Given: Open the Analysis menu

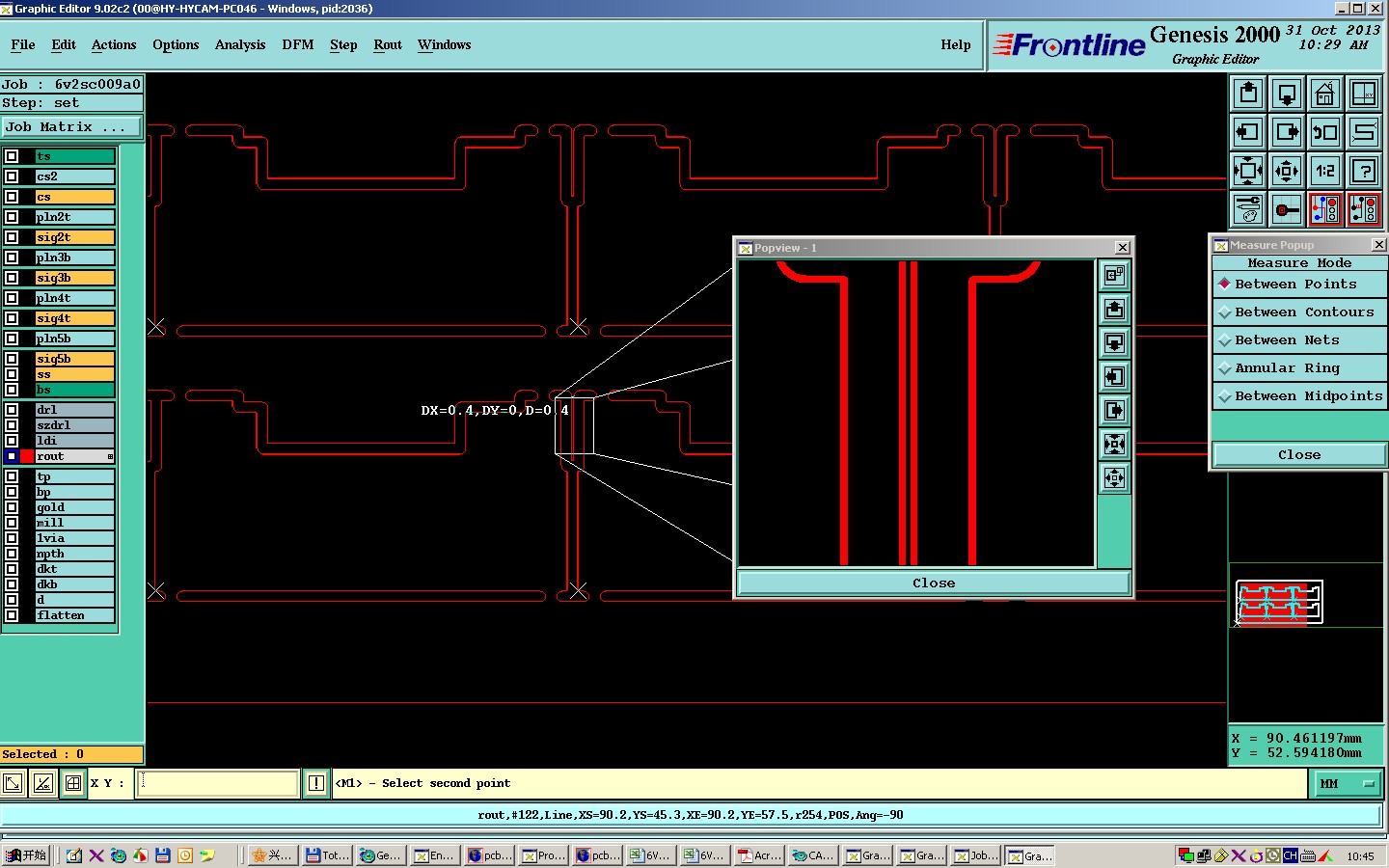Looking at the screenshot, I should 240,45.
